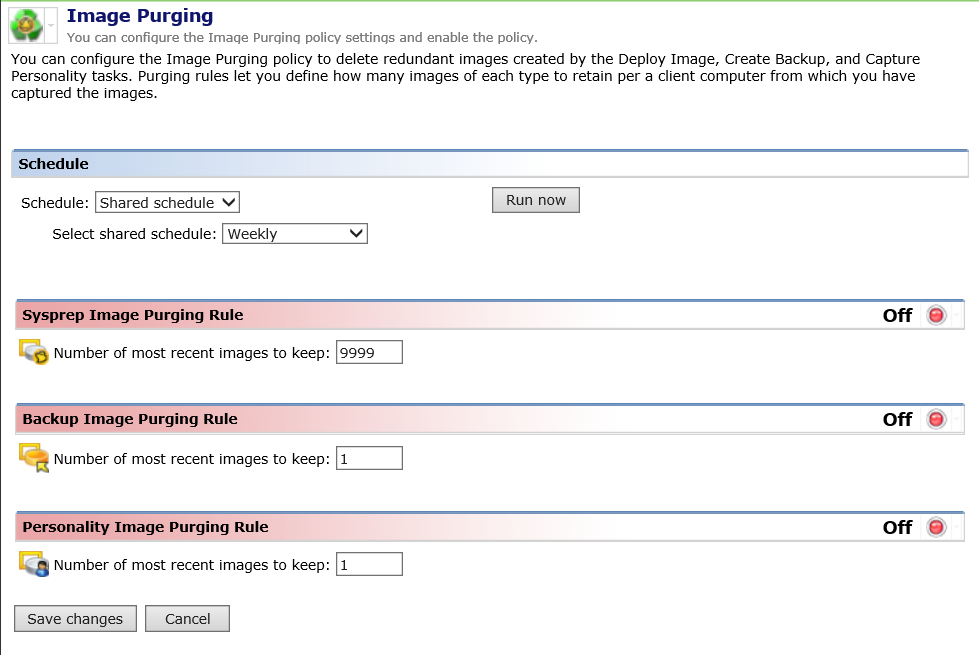The width and height of the screenshot is (979, 655).
Task: Open the Select shared schedule dropdown
Action: tap(295, 234)
